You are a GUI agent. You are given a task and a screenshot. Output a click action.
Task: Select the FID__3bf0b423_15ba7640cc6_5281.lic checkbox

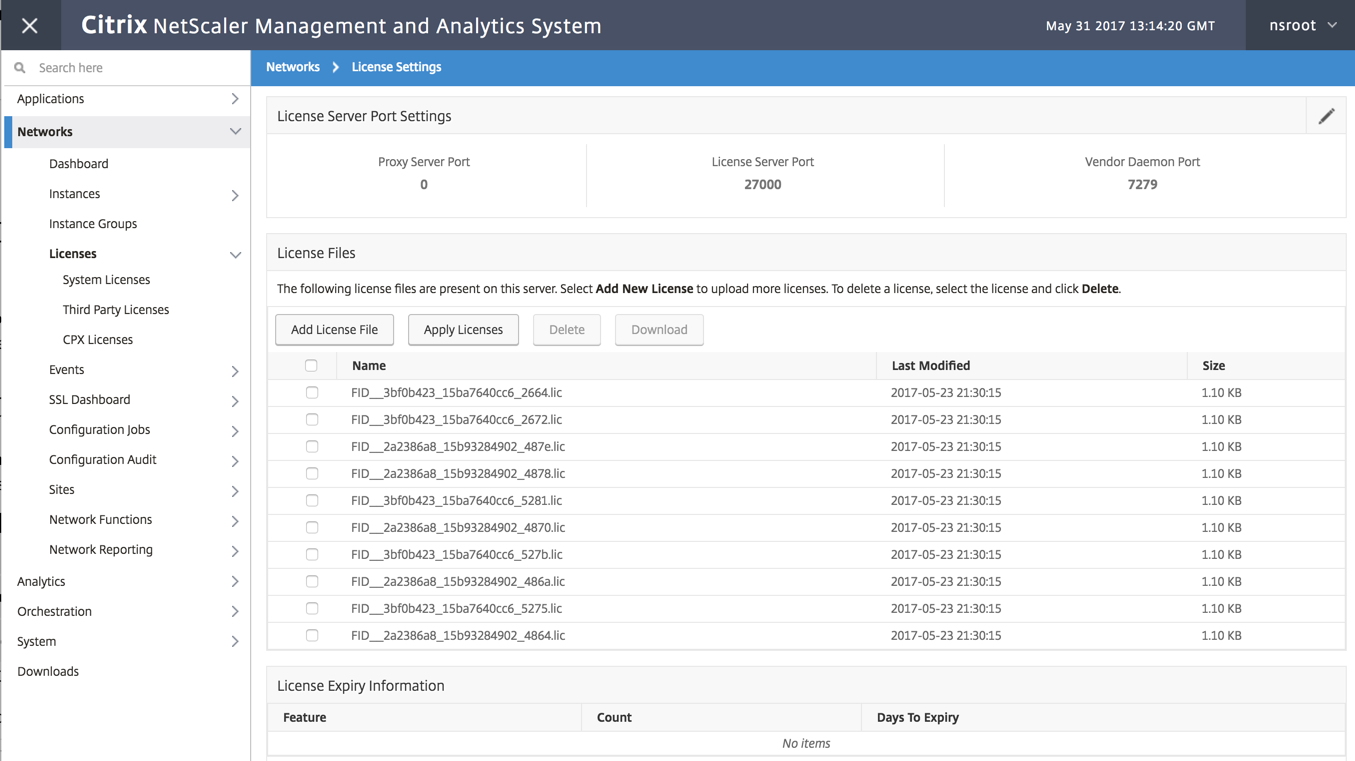point(312,501)
